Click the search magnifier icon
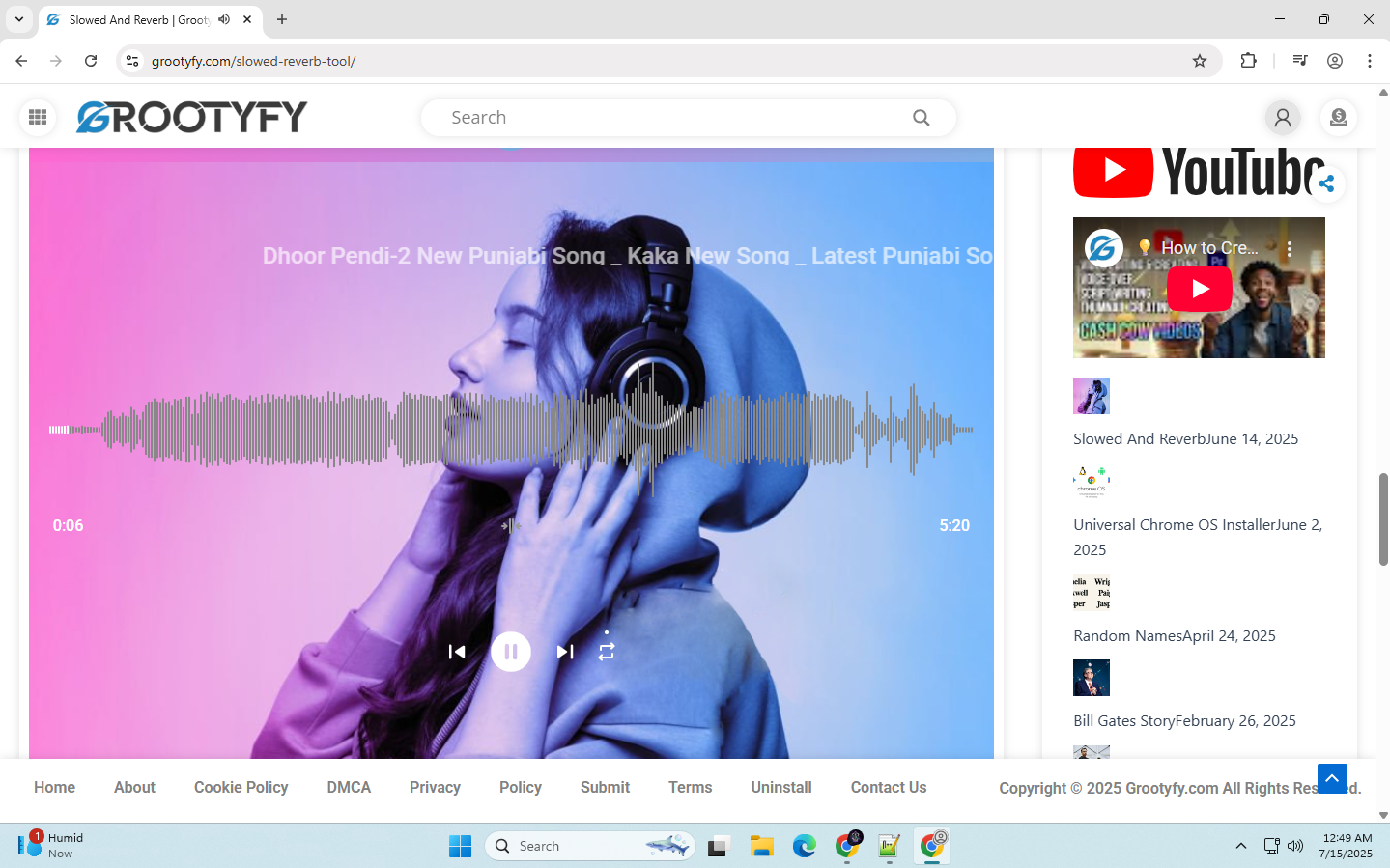1390x868 pixels. pos(921,118)
